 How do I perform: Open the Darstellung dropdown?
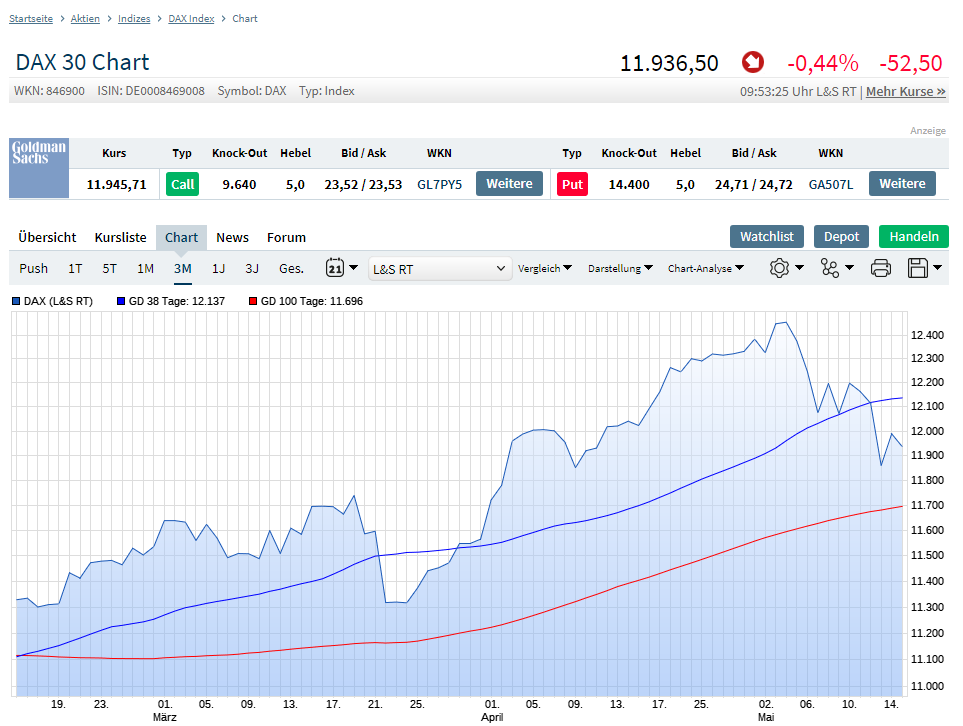click(620, 268)
